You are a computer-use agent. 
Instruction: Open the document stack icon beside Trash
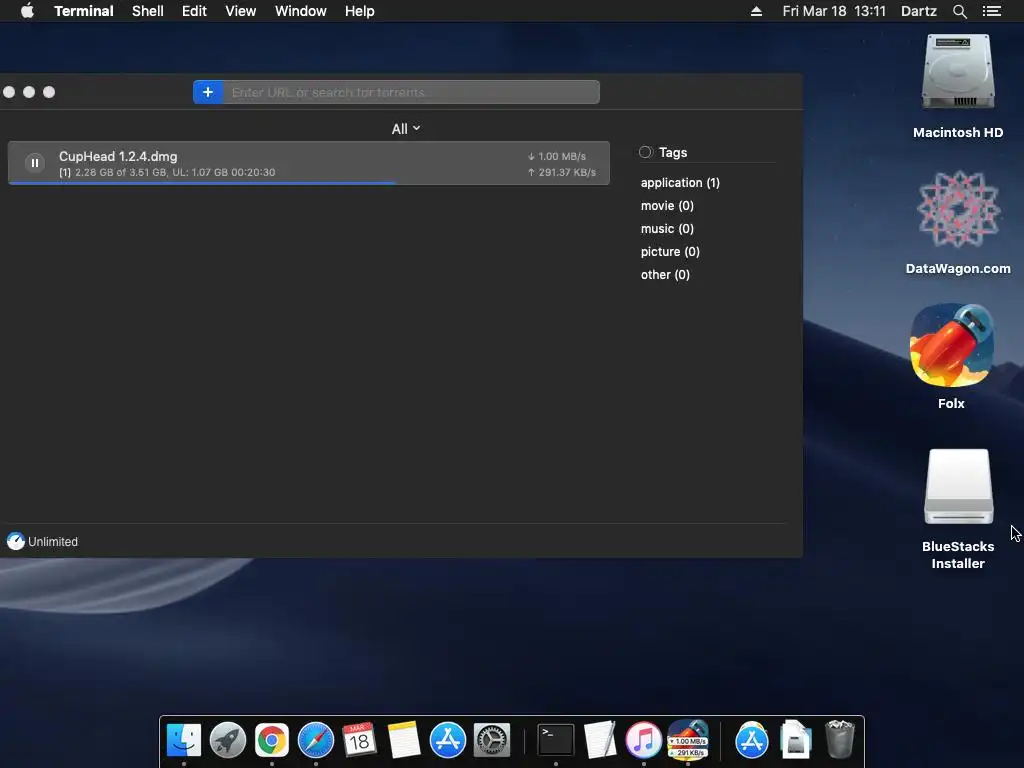[x=796, y=741]
